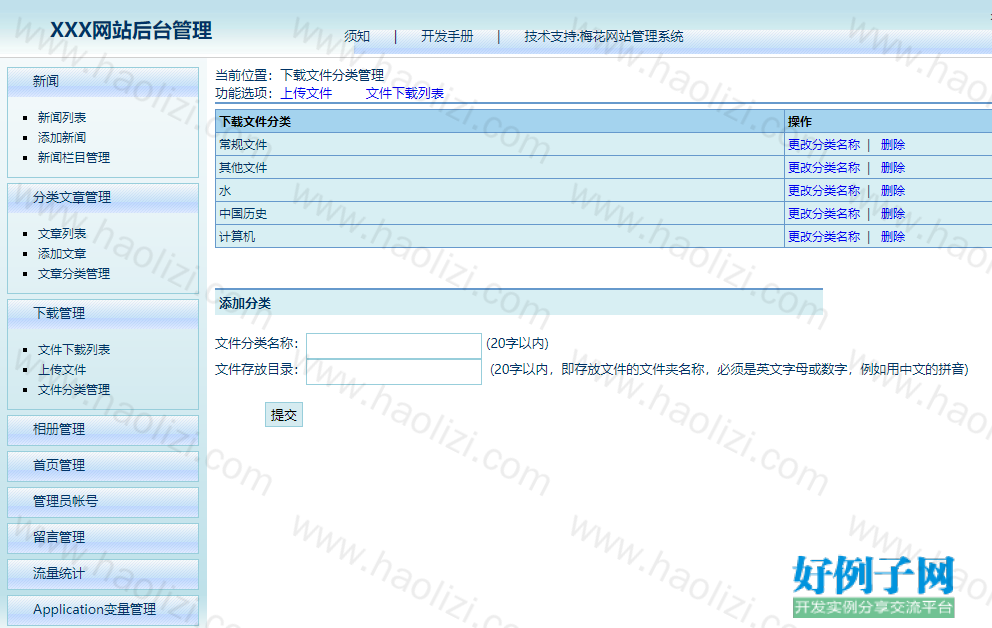Expand the 管理员帐号 sidebar section

pyautogui.click(x=103, y=502)
